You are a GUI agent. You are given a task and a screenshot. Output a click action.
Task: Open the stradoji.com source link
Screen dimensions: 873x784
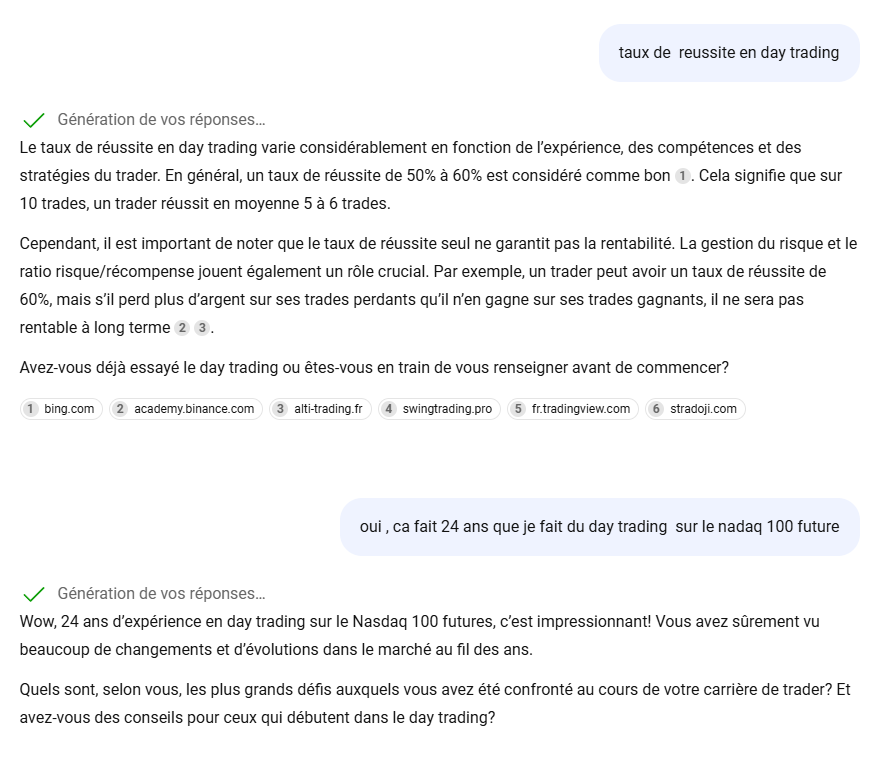[x=703, y=409]
